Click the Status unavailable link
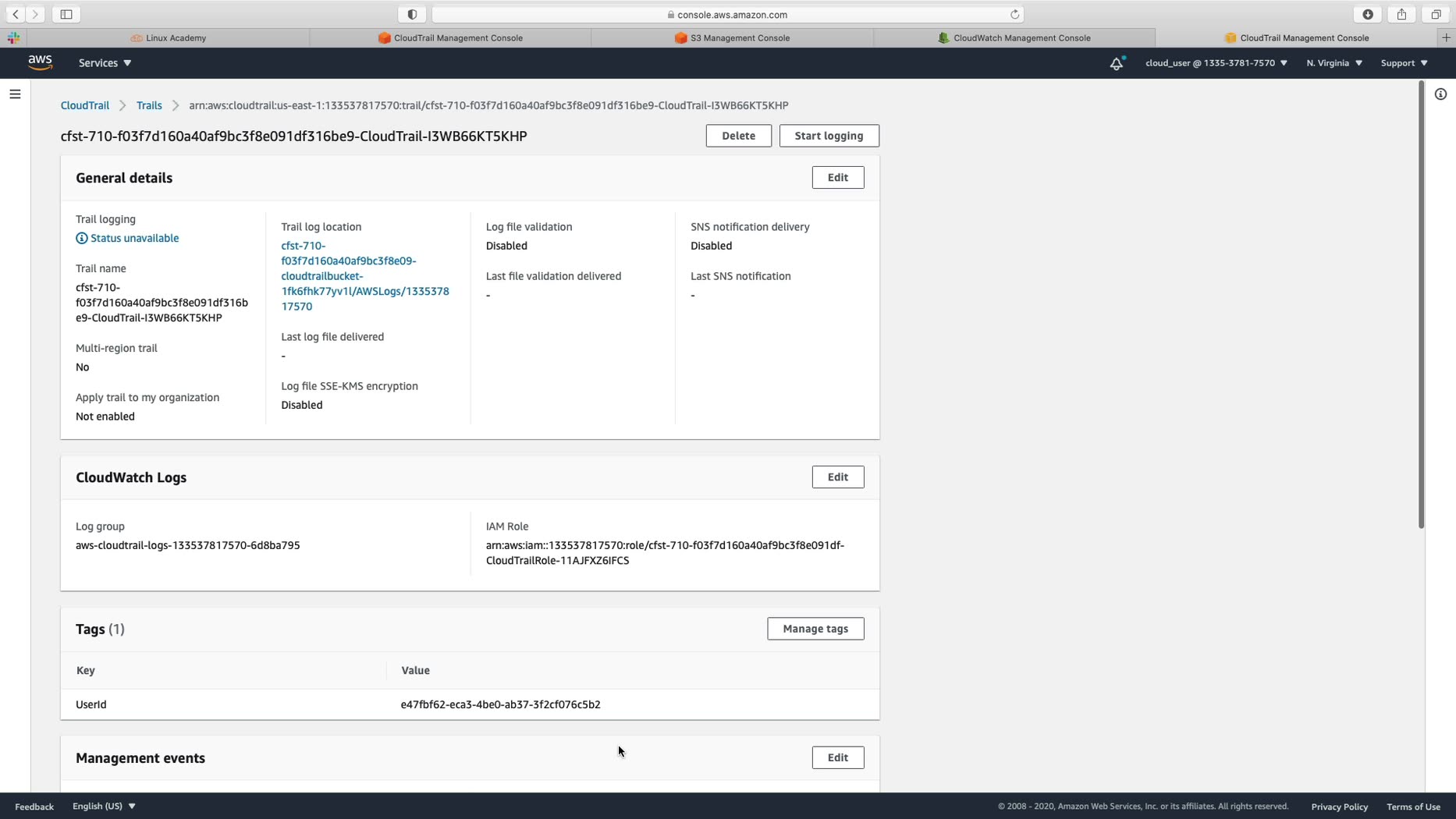This screenshot has width=1456, height=819. click(134, 238)
